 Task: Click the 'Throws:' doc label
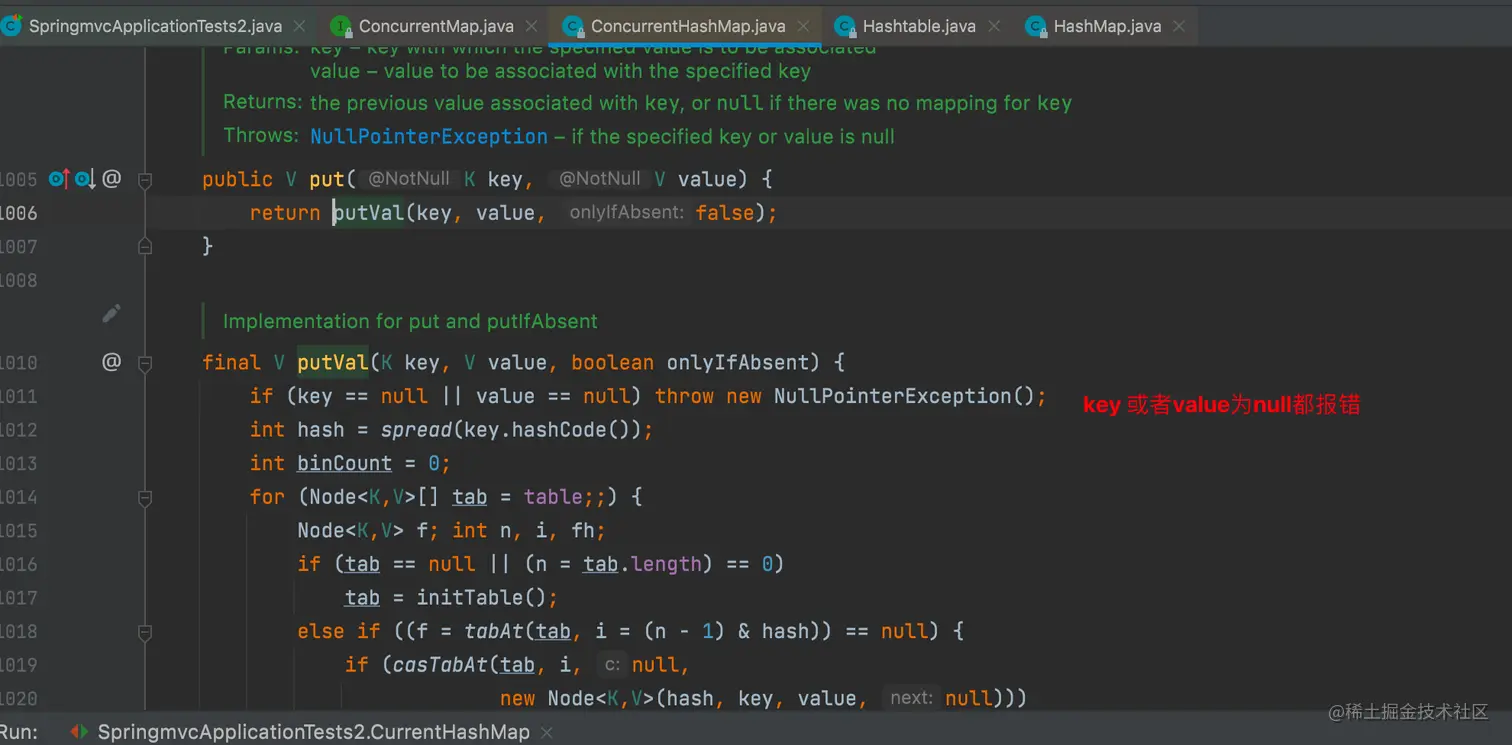[x=260, y=135]
